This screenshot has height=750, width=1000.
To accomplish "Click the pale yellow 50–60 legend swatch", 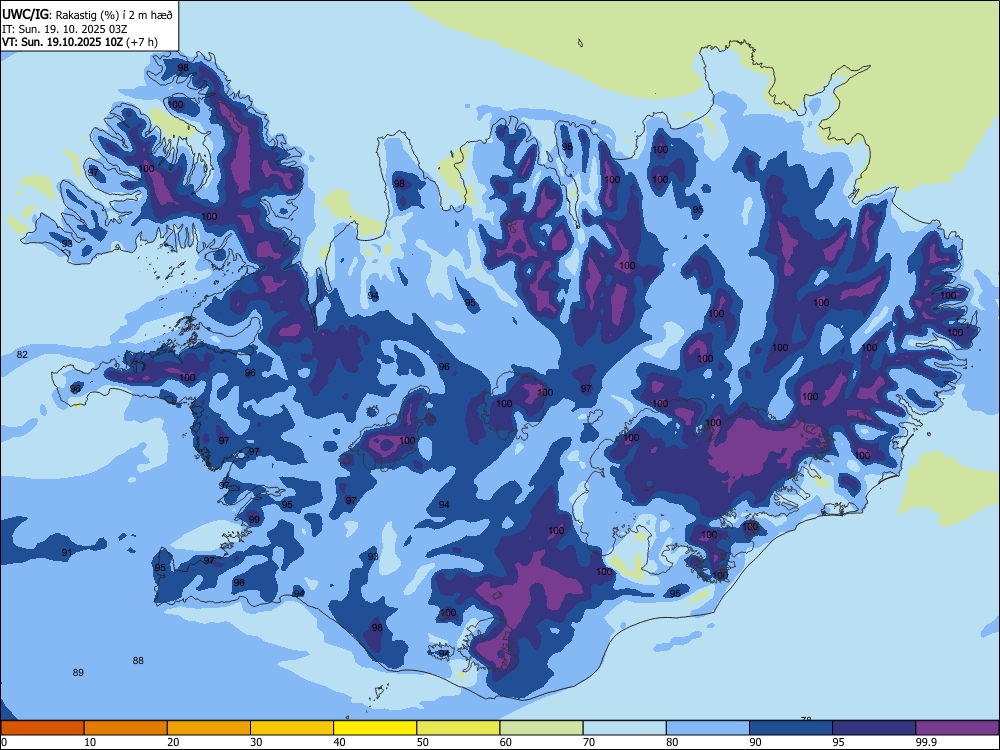I will (458, 728).
